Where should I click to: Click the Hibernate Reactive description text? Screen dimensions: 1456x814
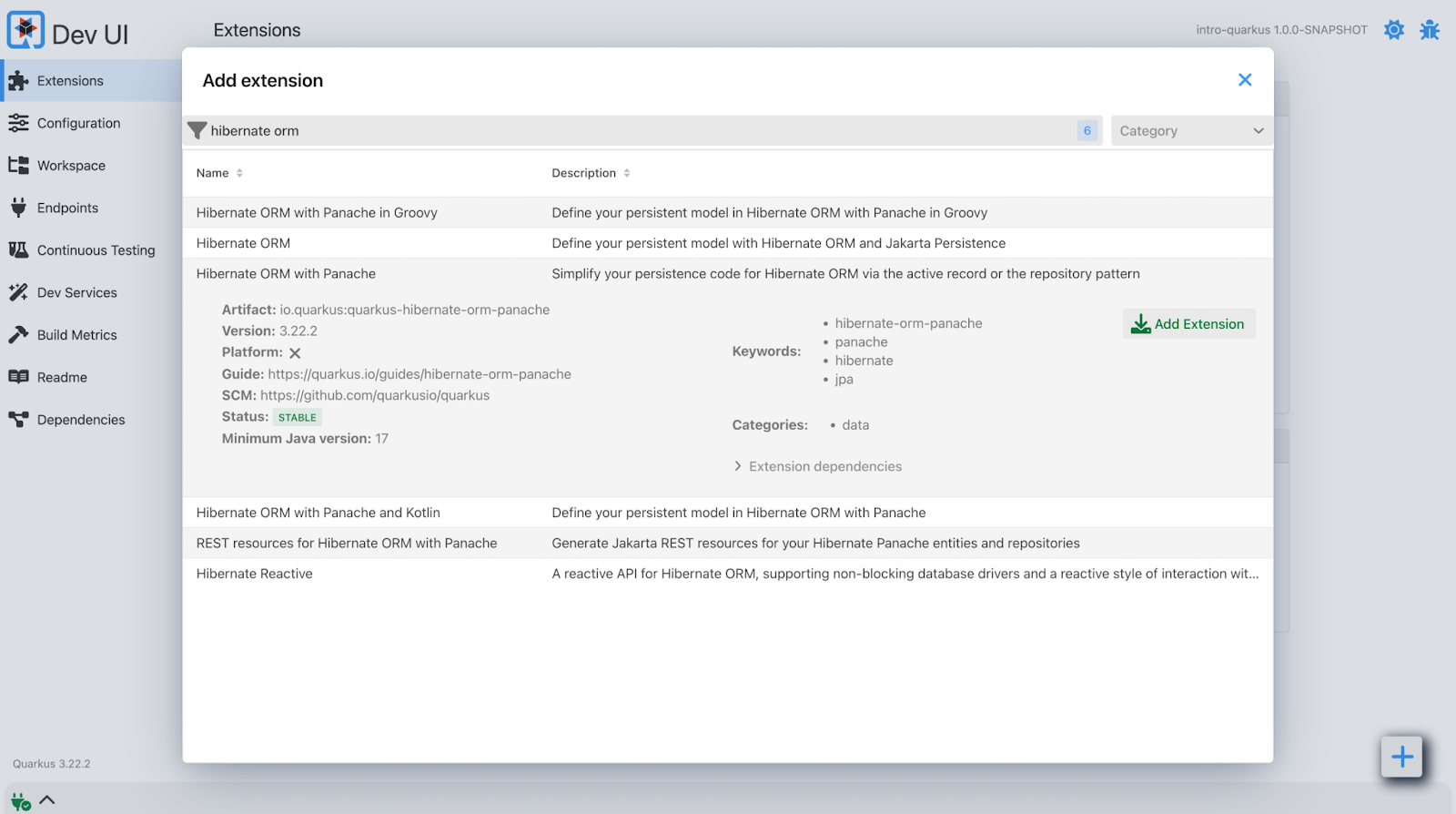905,574
